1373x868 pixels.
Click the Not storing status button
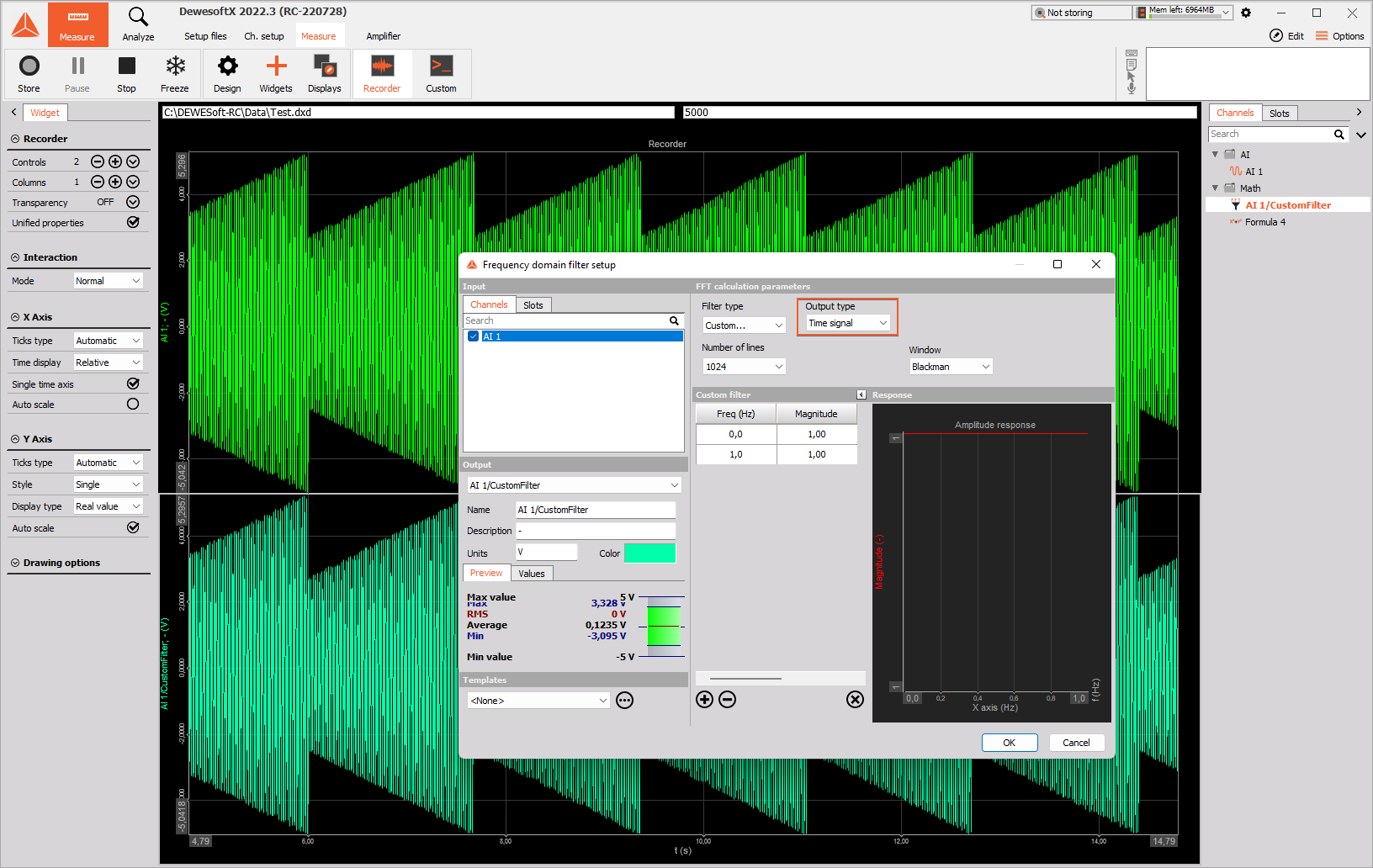(1082, 13)
